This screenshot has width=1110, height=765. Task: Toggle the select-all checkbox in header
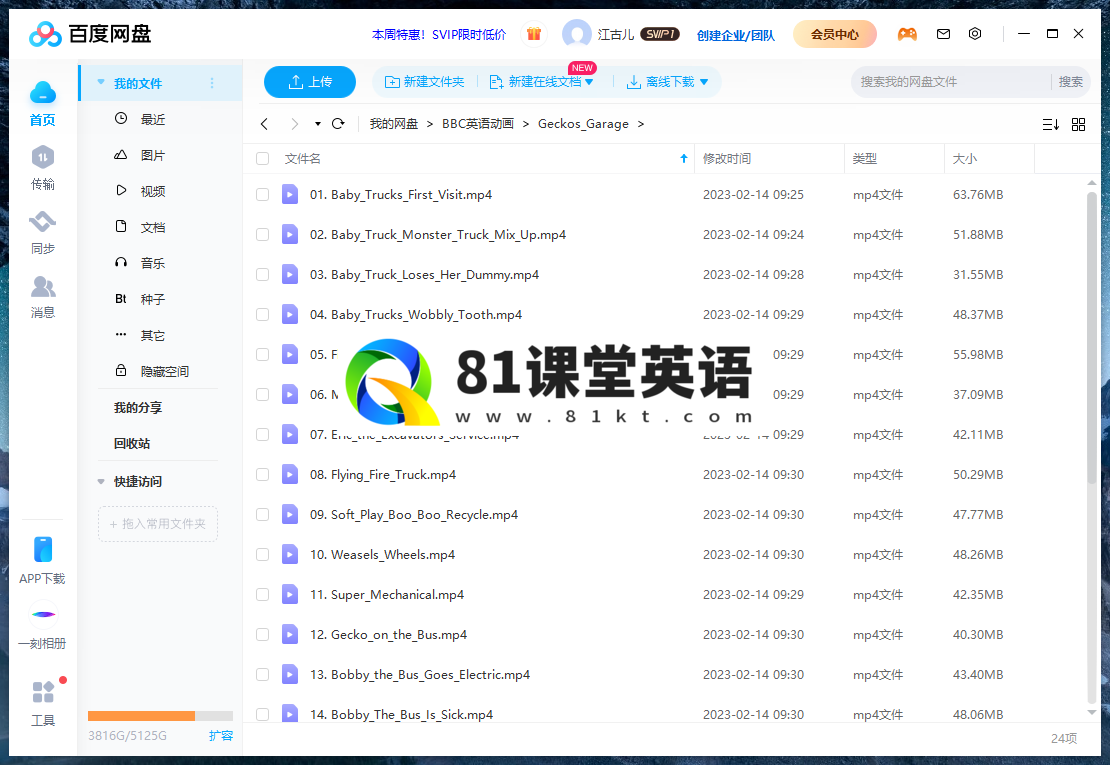click(x=263, y=159)
